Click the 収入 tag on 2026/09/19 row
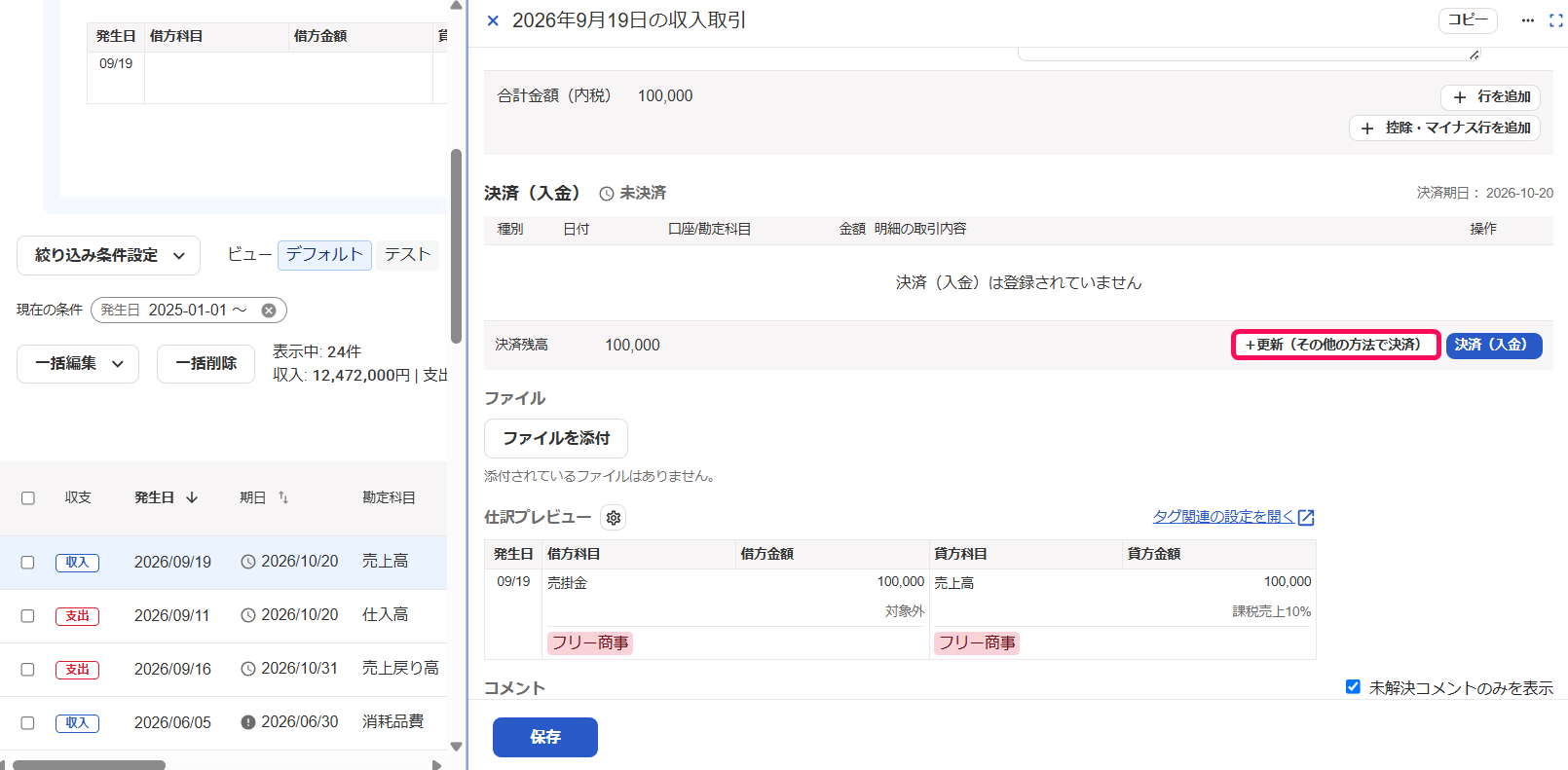This screenshot has width=1568, height=770. pyautogui.click(x=77, y=563)
